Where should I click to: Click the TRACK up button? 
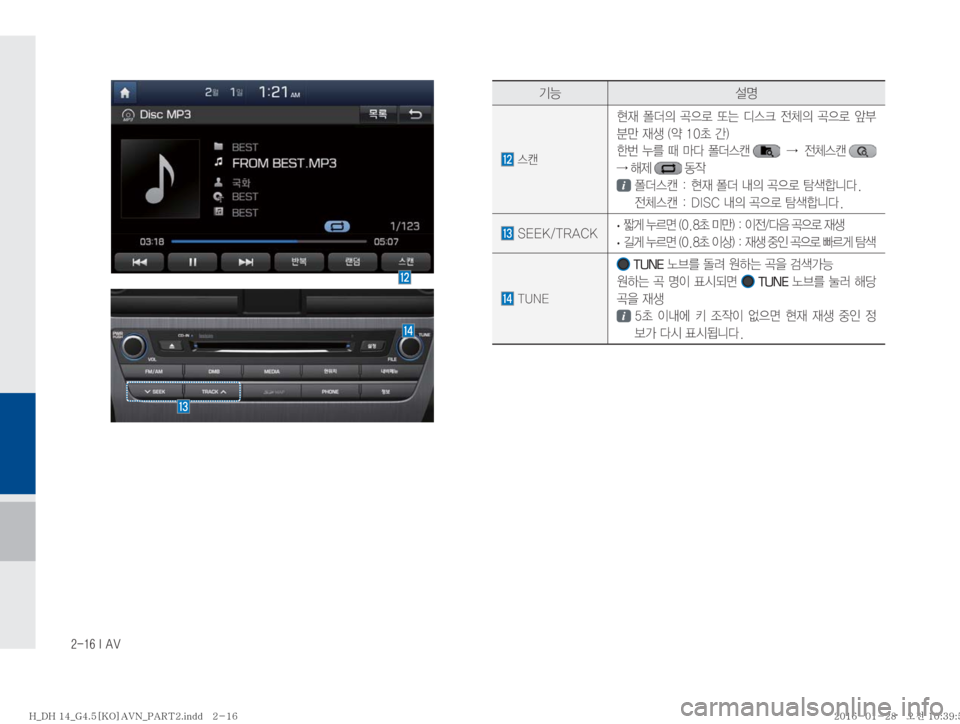point(213,392)
